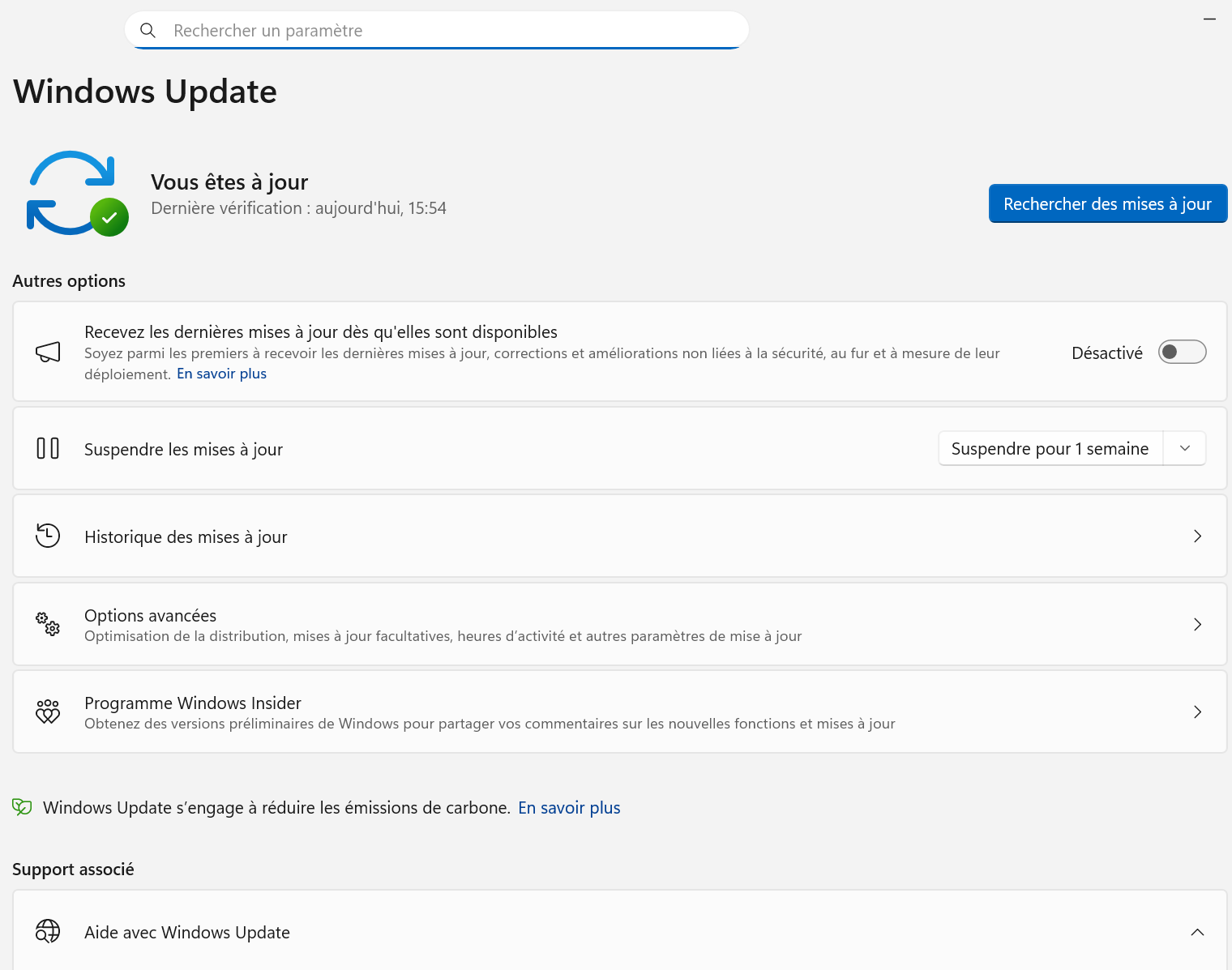The image size is (1232, 970).
Task: Click the Aide avec Windows Update label
Action: [187, 932]
